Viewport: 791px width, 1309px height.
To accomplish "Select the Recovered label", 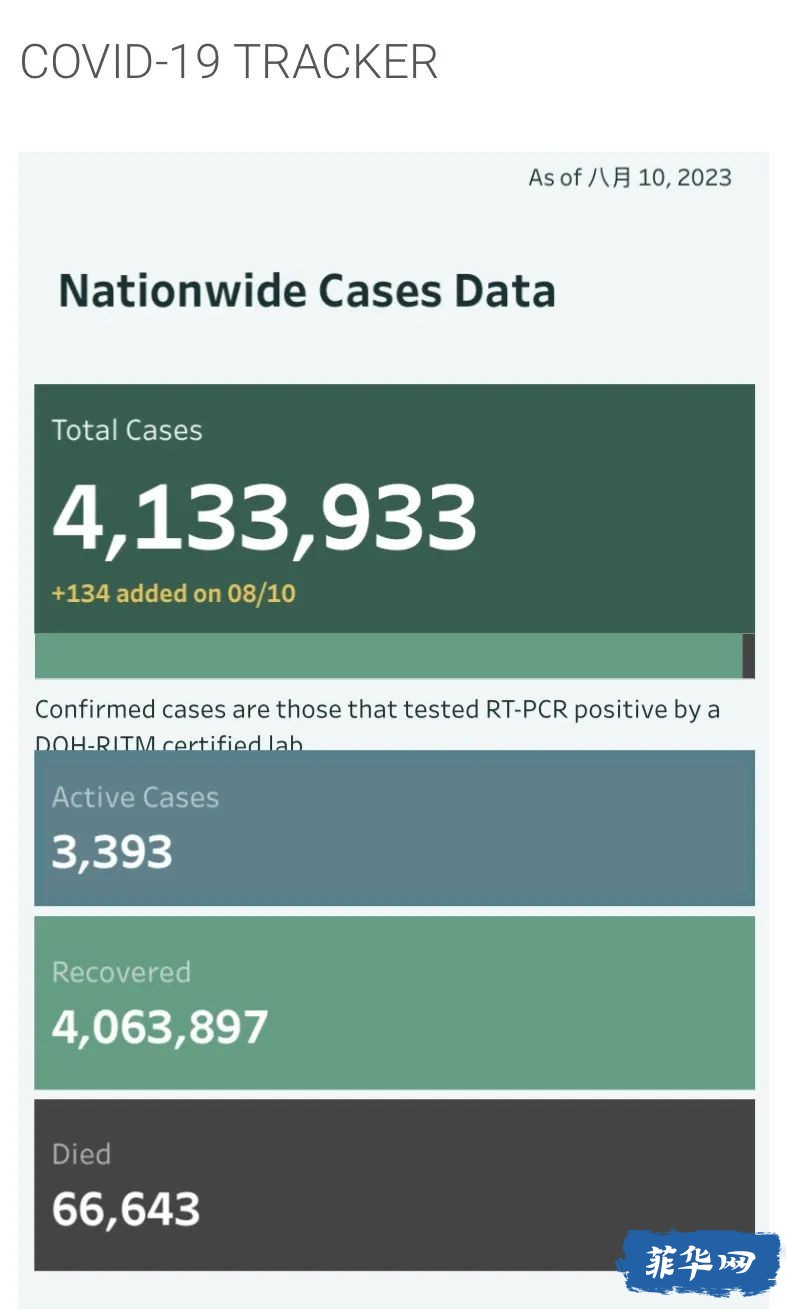I will click(x=121, y=972).
